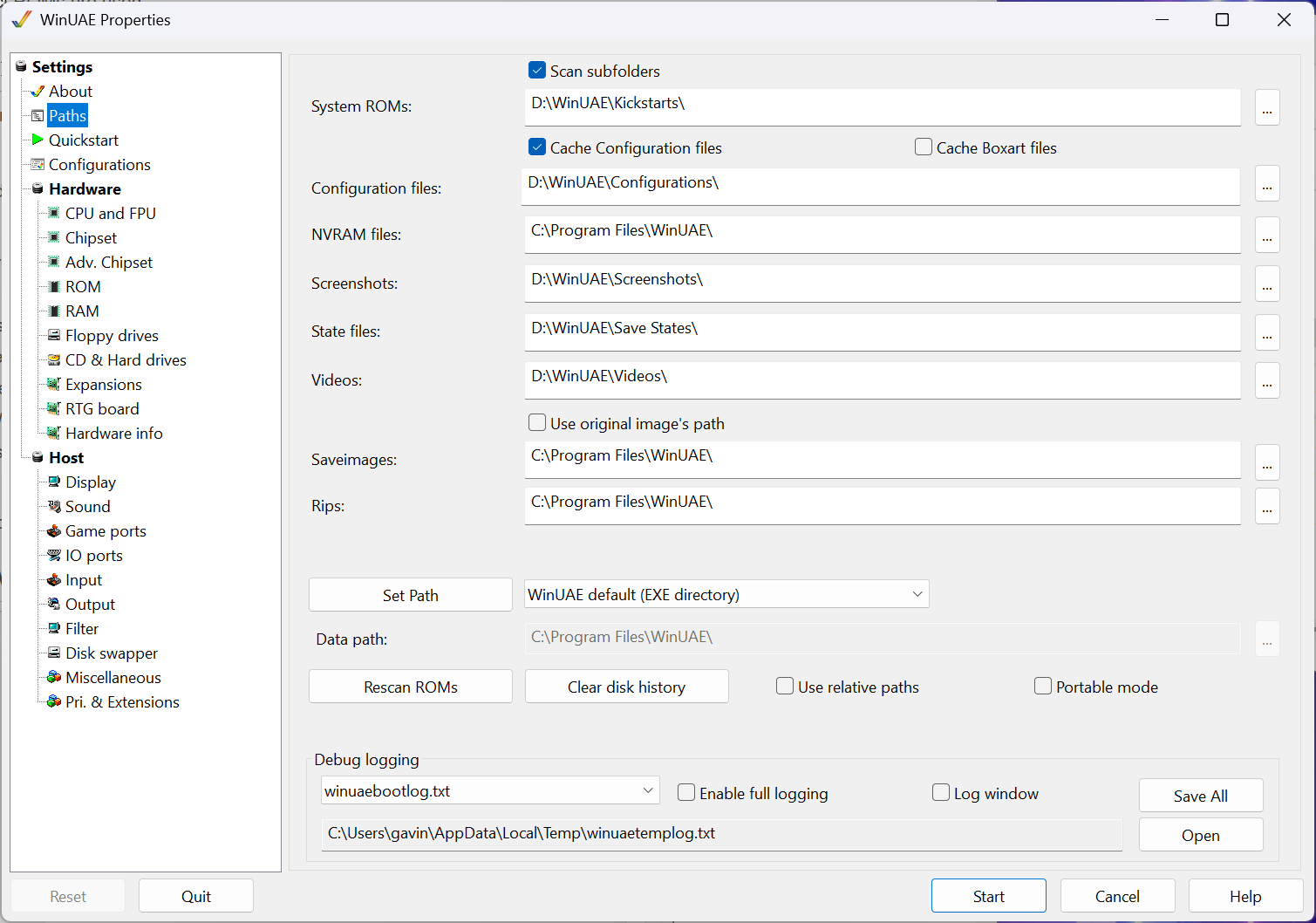The image size is (1316, 923).
Task: Turn on Portable mode checkbox
Action: (1043, 687)
